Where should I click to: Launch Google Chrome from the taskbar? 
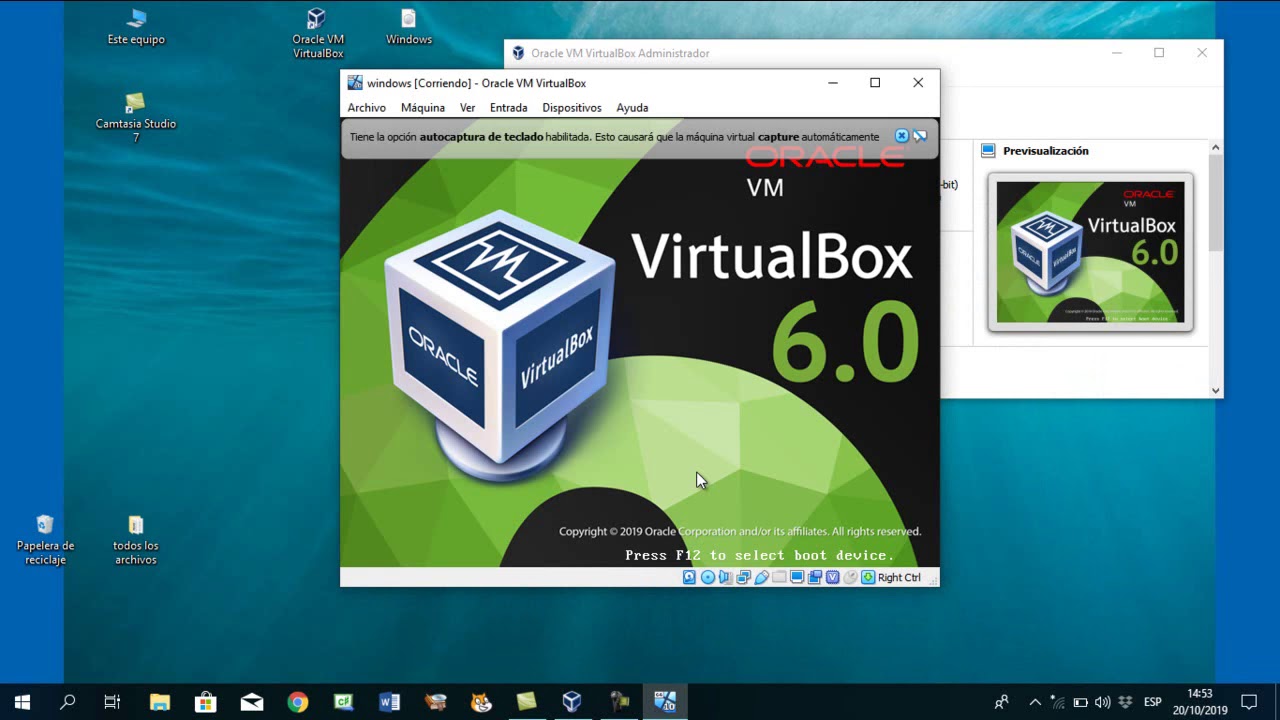pyautogui.click(x=297, y=702)
